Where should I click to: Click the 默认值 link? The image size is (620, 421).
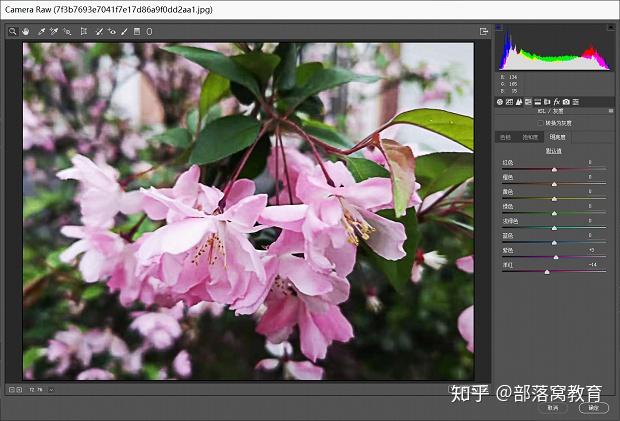click(554, 151)
